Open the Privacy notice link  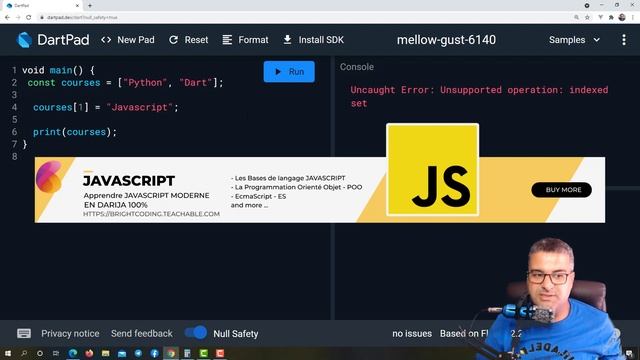(x=70, y=333)
